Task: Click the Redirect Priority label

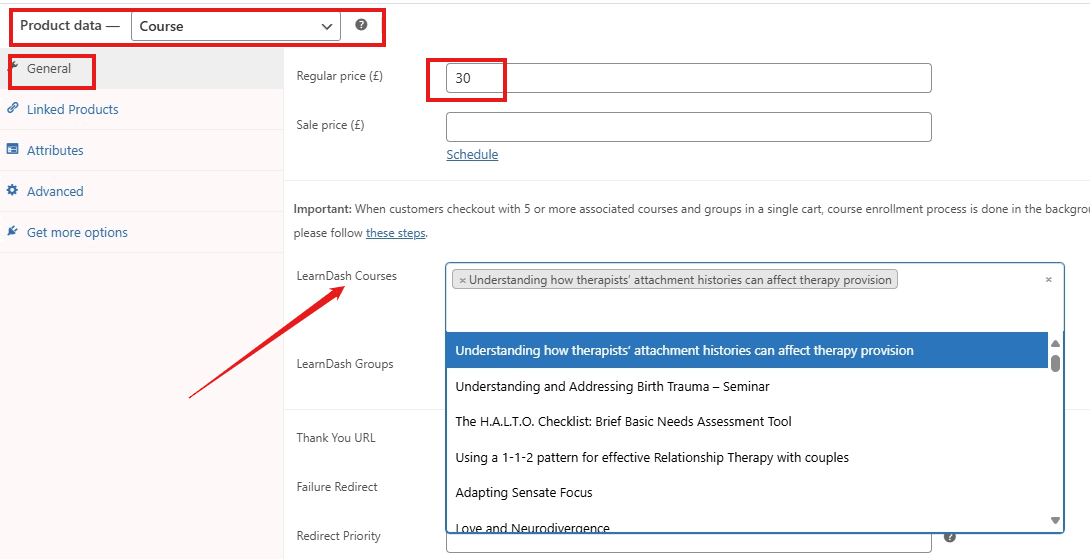Action: [339, 536]
